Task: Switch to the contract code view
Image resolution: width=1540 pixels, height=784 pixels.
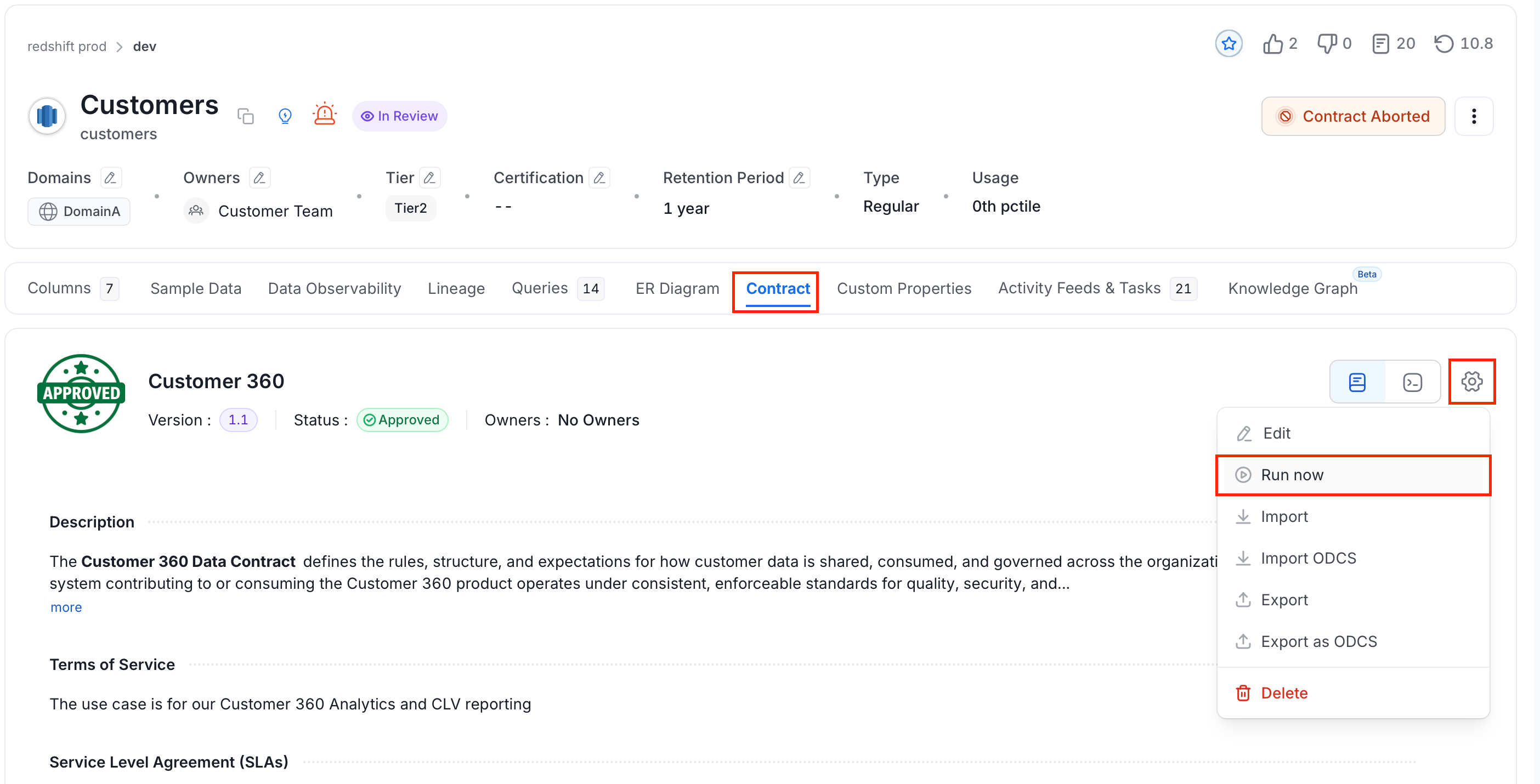Action: 1413,382
